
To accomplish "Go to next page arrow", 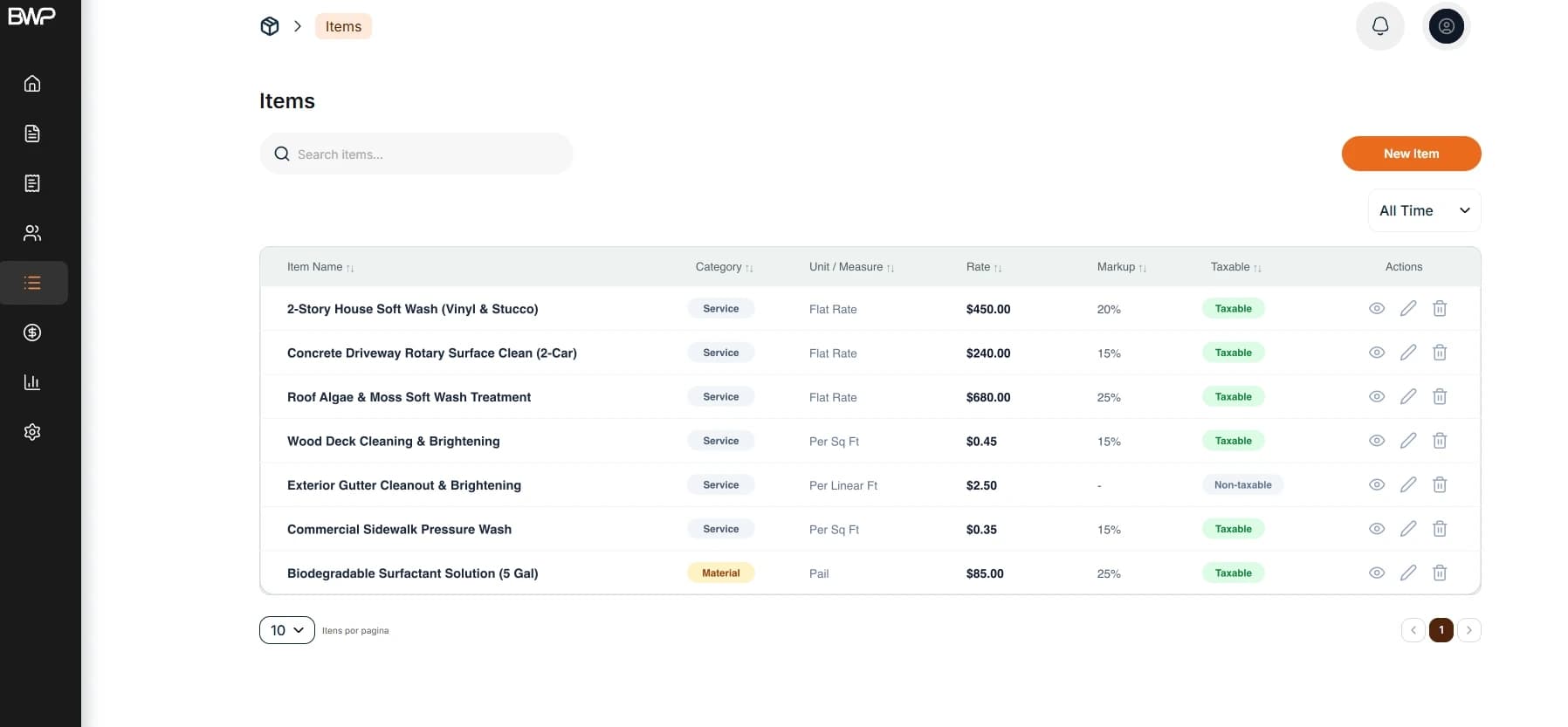I will (1469, 630).
